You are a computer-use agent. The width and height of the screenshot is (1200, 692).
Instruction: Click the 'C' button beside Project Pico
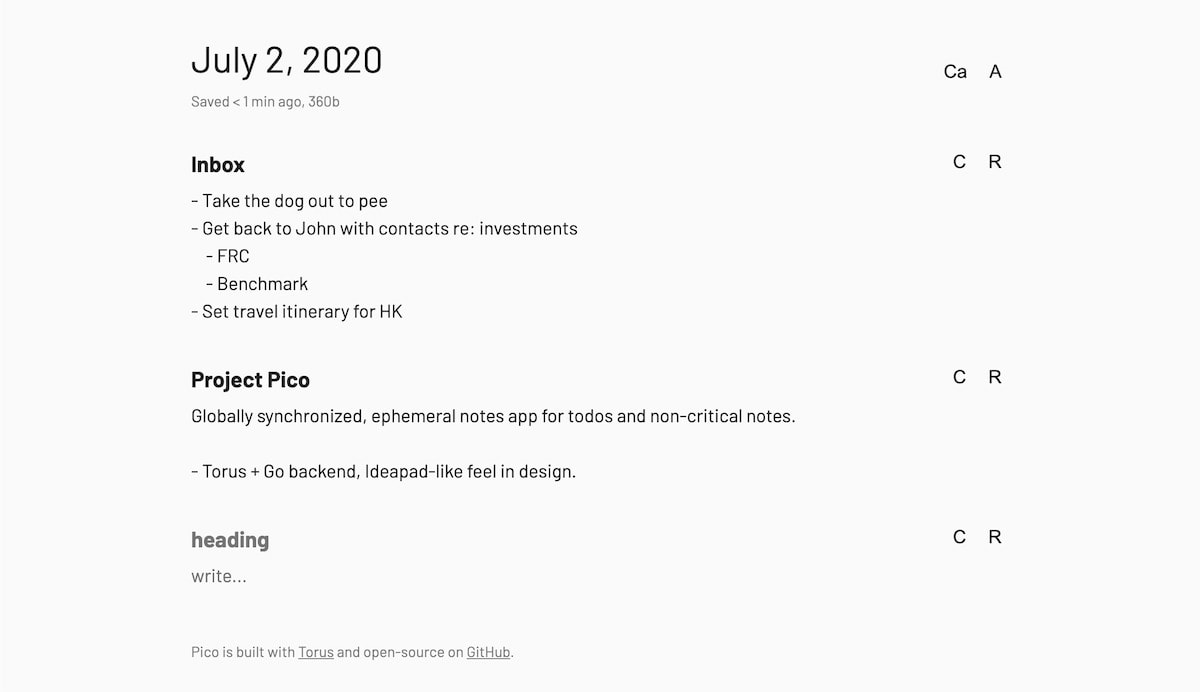click(x=959, y=377)
